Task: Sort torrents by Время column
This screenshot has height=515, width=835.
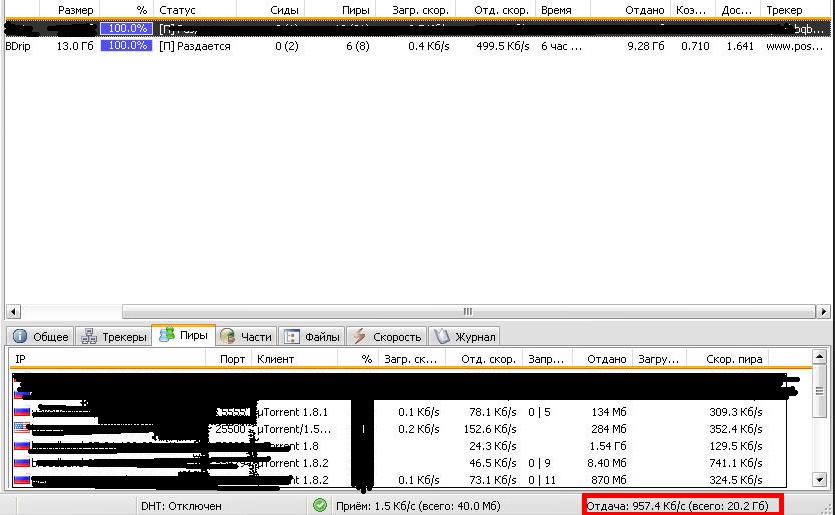Action: (x=563, y=10)
